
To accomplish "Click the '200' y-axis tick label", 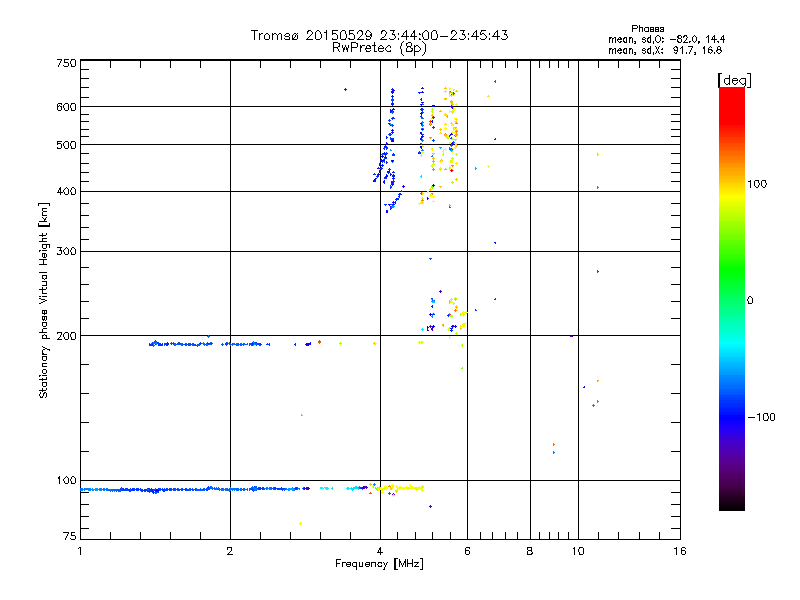I will [66, 336].
